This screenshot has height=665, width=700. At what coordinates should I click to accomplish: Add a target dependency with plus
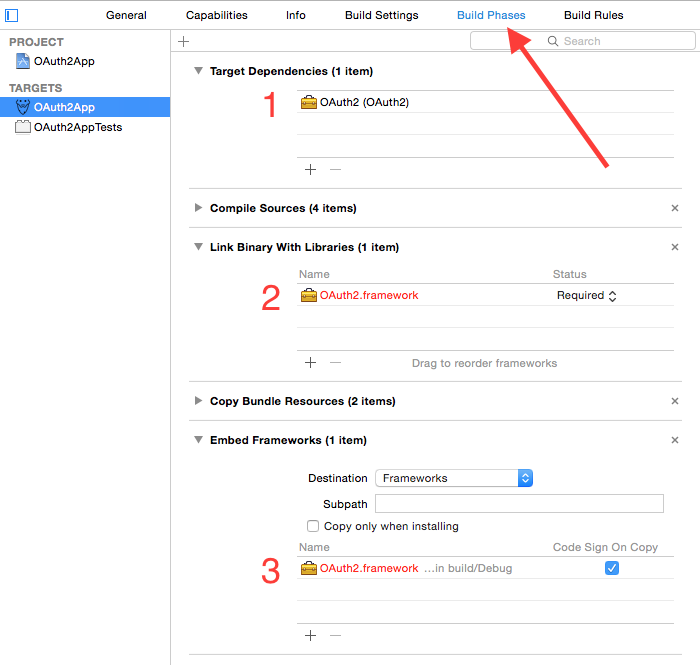pyautogui.click(x=310, y=170)
